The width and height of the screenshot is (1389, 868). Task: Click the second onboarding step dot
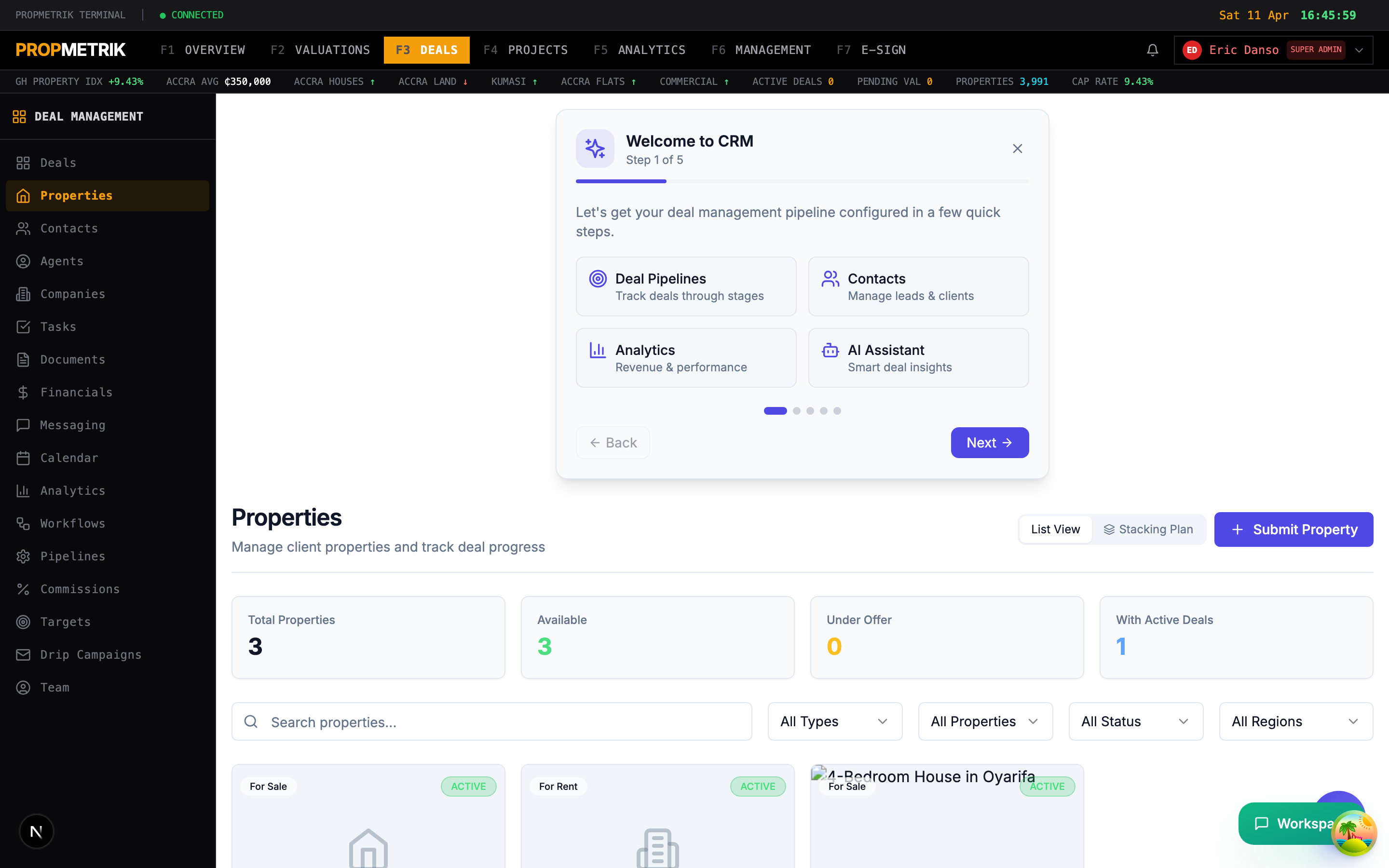tap(796, 411)
